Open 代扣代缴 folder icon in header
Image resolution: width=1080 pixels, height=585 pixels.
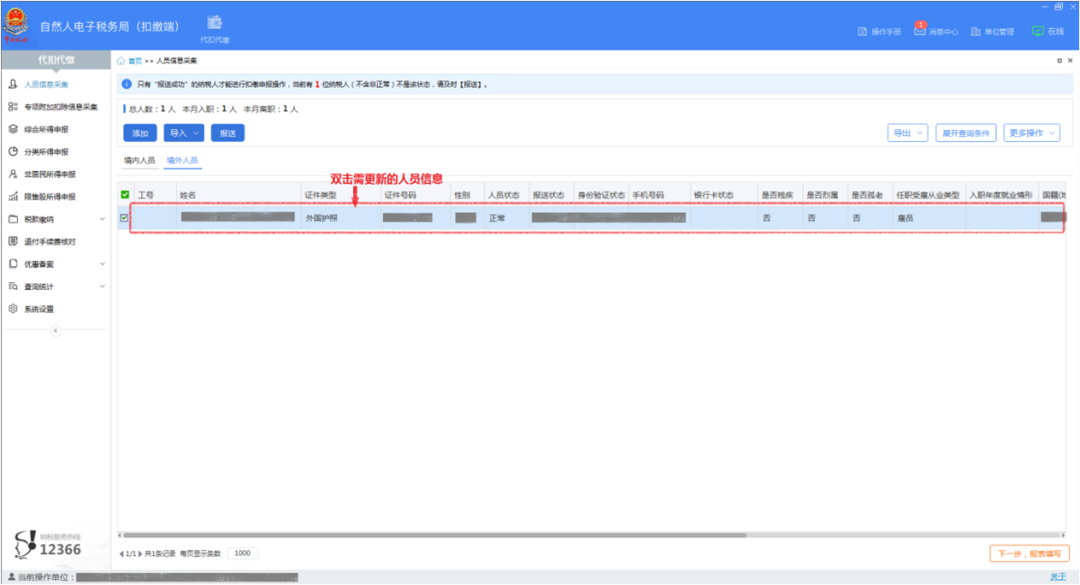point(215,23)
